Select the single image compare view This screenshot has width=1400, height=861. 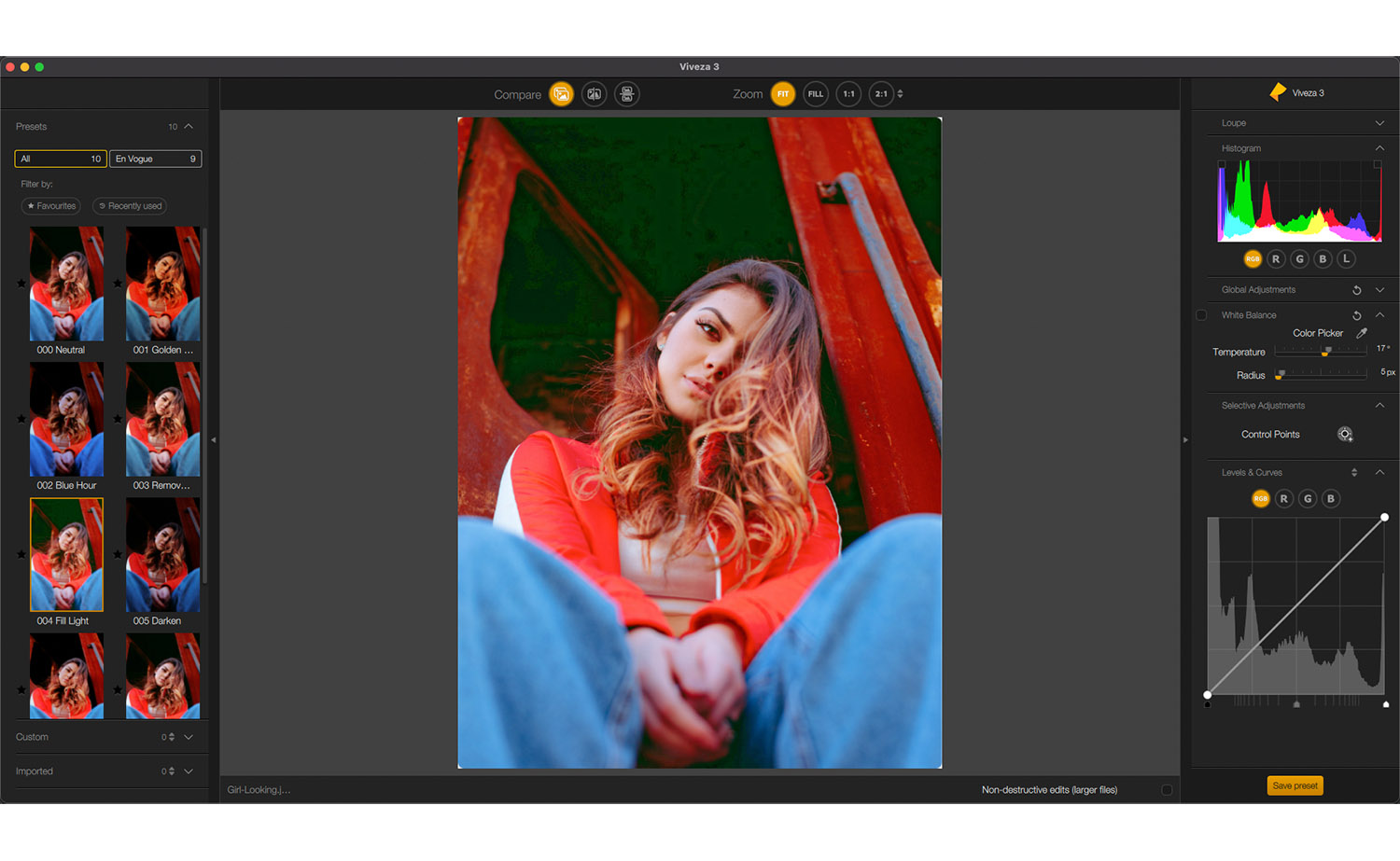(561, 94)
